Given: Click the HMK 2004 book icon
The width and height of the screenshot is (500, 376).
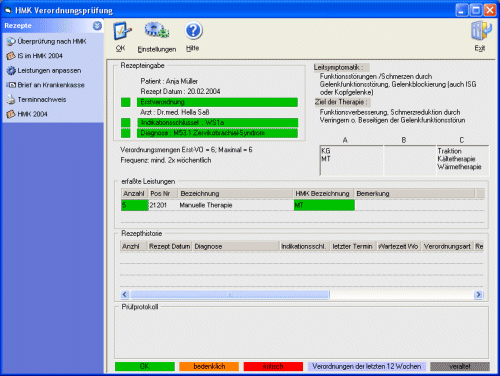Looking at the screenshot, I should 11,114.
